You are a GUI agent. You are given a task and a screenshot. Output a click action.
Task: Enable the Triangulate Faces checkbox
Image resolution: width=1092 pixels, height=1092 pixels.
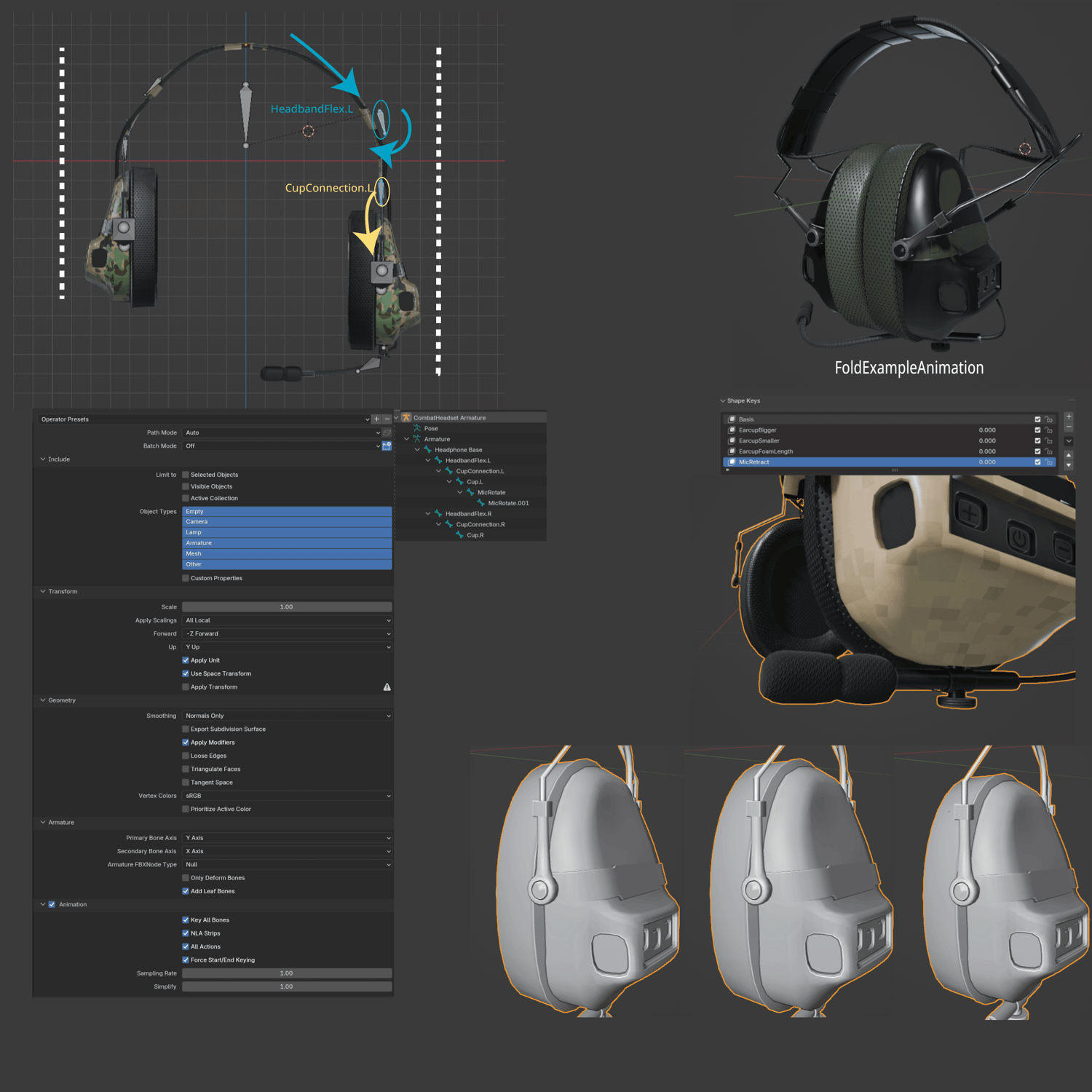[186, 769]
